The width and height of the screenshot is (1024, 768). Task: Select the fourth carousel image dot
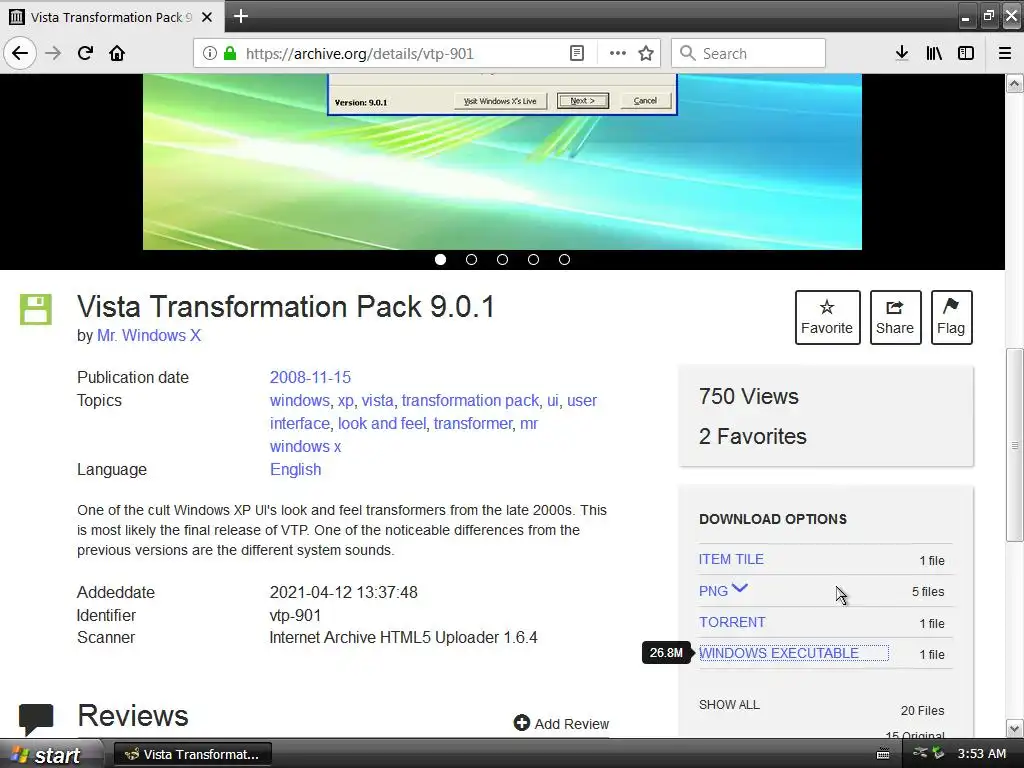pos(533,260)
